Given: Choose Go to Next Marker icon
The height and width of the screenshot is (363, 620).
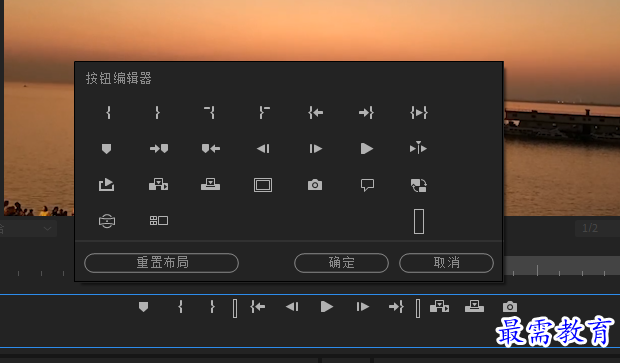Looking at the screenshot, I should tap(159, 149).
